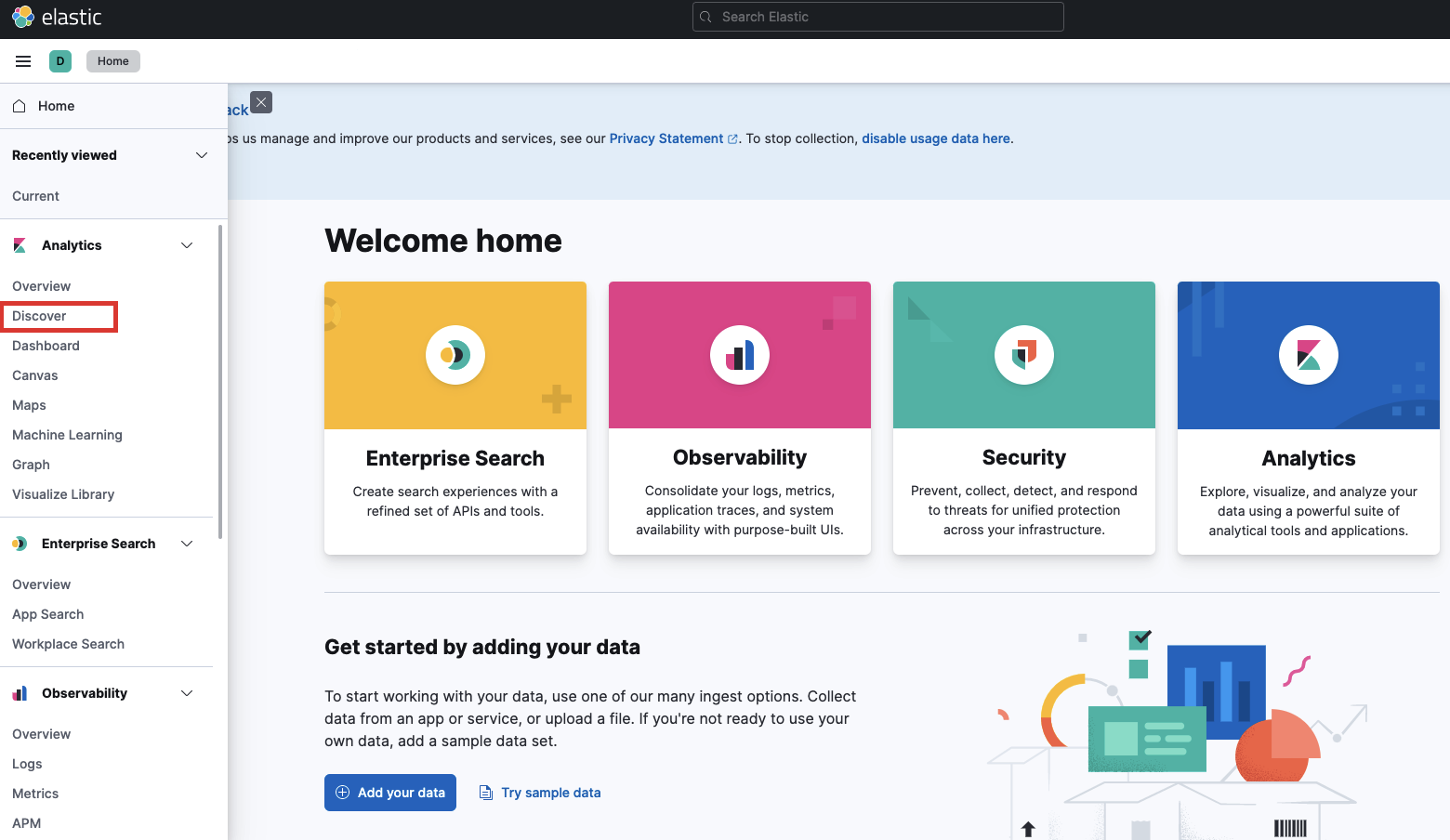Click the document icon beside Try sample data
Screen dimensions: 1450x840
(485, 793)
